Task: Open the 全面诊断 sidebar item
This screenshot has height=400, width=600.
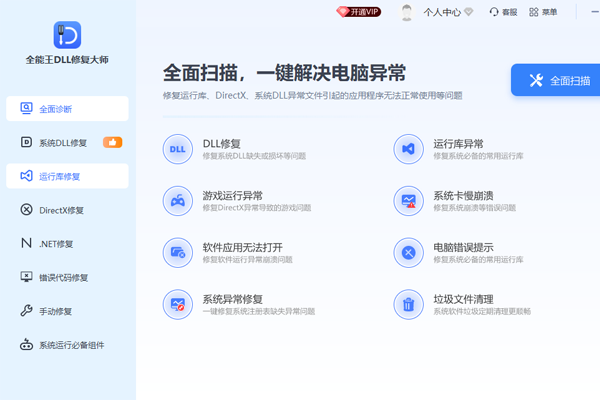Action: click(x=67, y=109)
